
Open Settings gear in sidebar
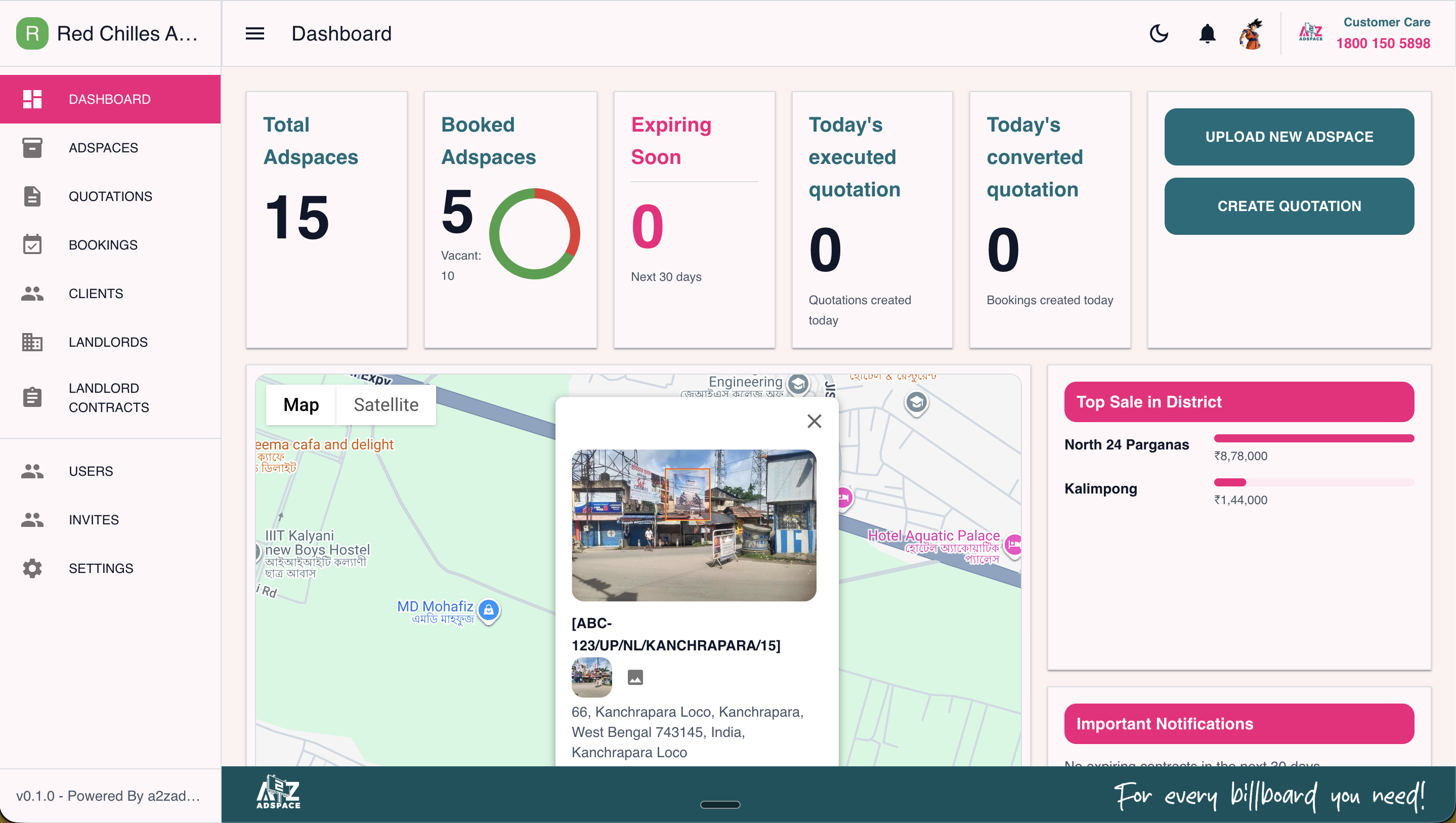click(101, 568)
